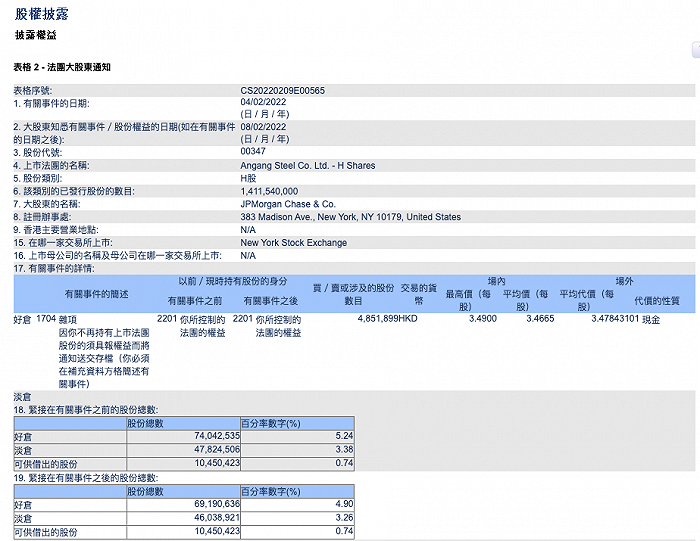Screen dimensions: 700x541
Task: Click the 現金 consideration value
Action: 651,320
